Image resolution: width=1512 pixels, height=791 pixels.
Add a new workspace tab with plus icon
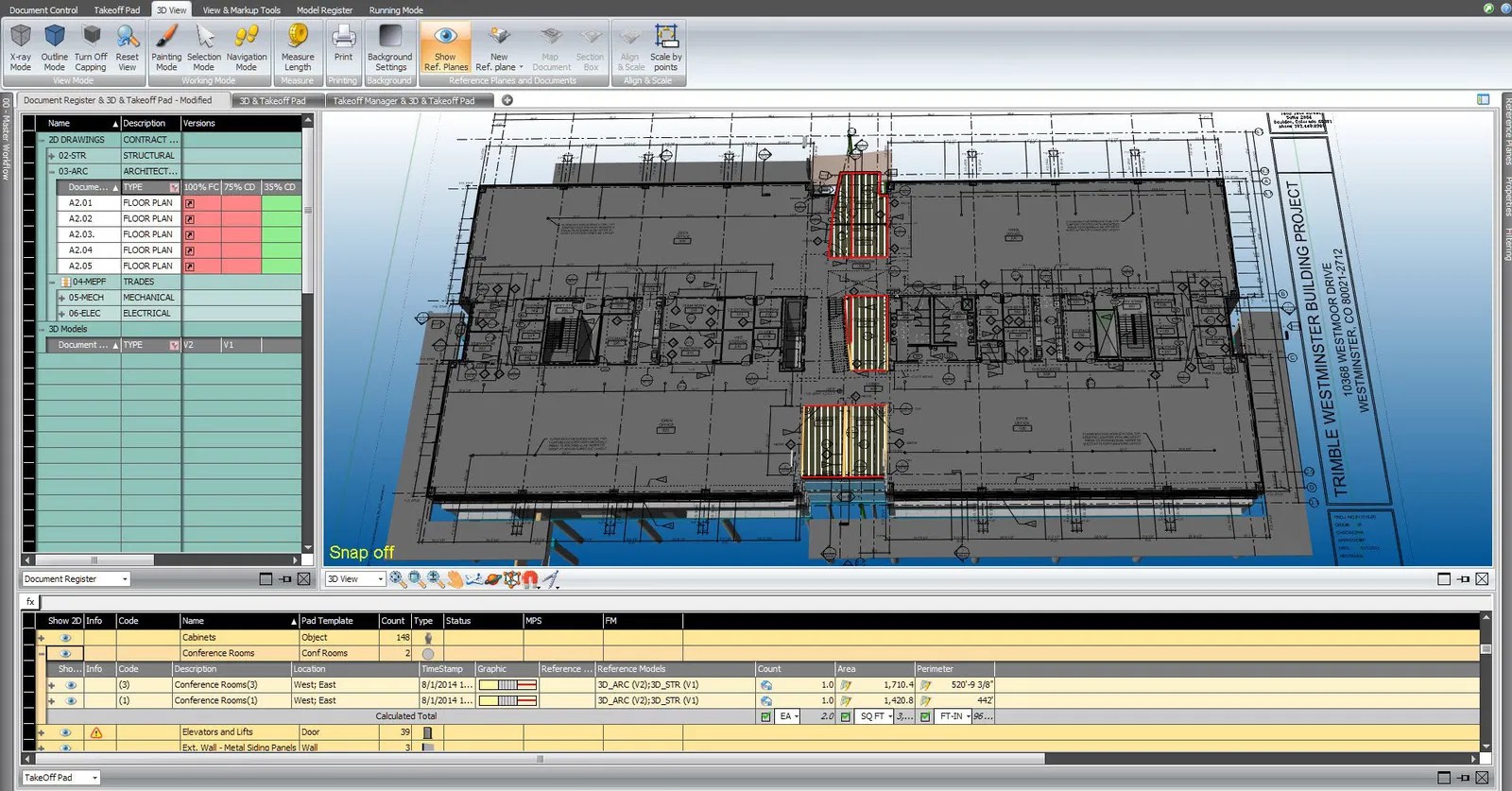point(507,100)
